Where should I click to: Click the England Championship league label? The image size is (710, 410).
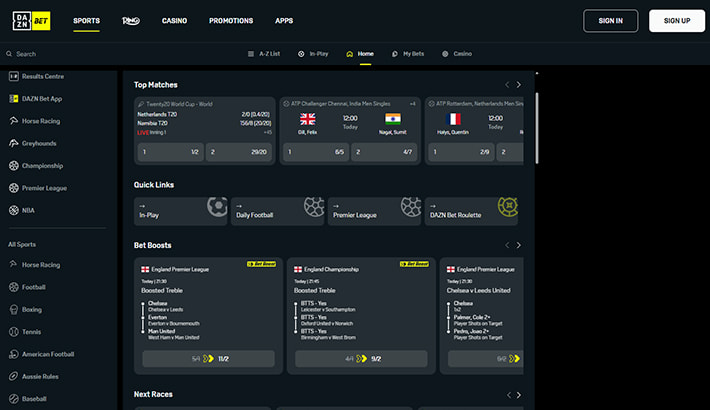pyautogui.click(x=331, y=270)
